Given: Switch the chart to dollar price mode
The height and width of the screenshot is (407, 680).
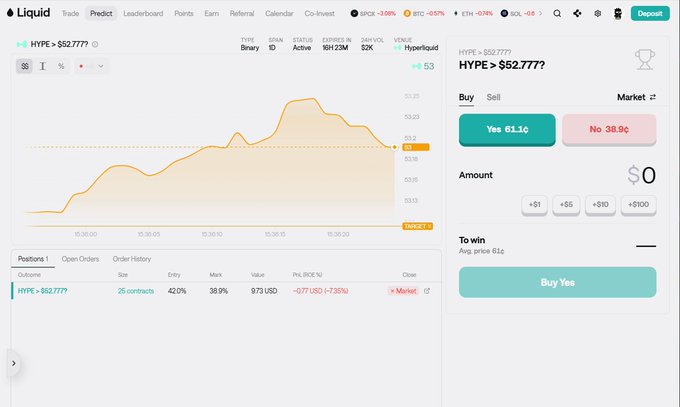Looking at the screenshot, I should coord(25,66).
